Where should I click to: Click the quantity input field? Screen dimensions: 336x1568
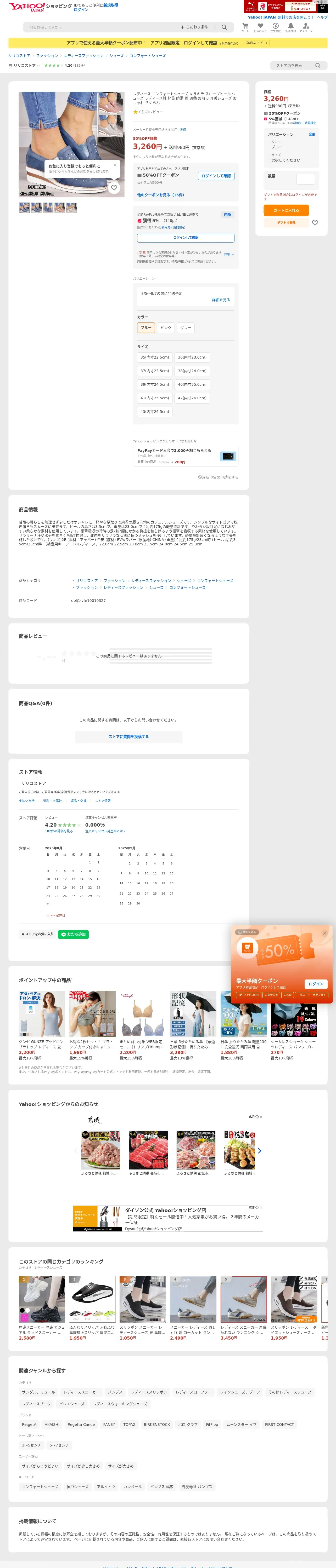[x=305, y=179]
